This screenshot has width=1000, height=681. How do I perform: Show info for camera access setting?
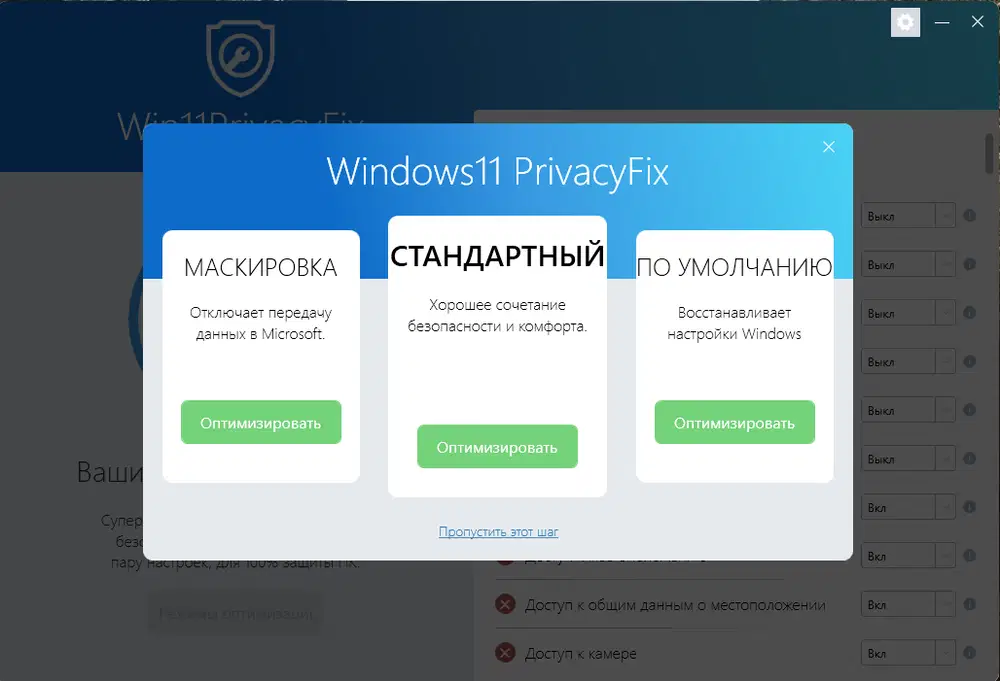[969, 652]
